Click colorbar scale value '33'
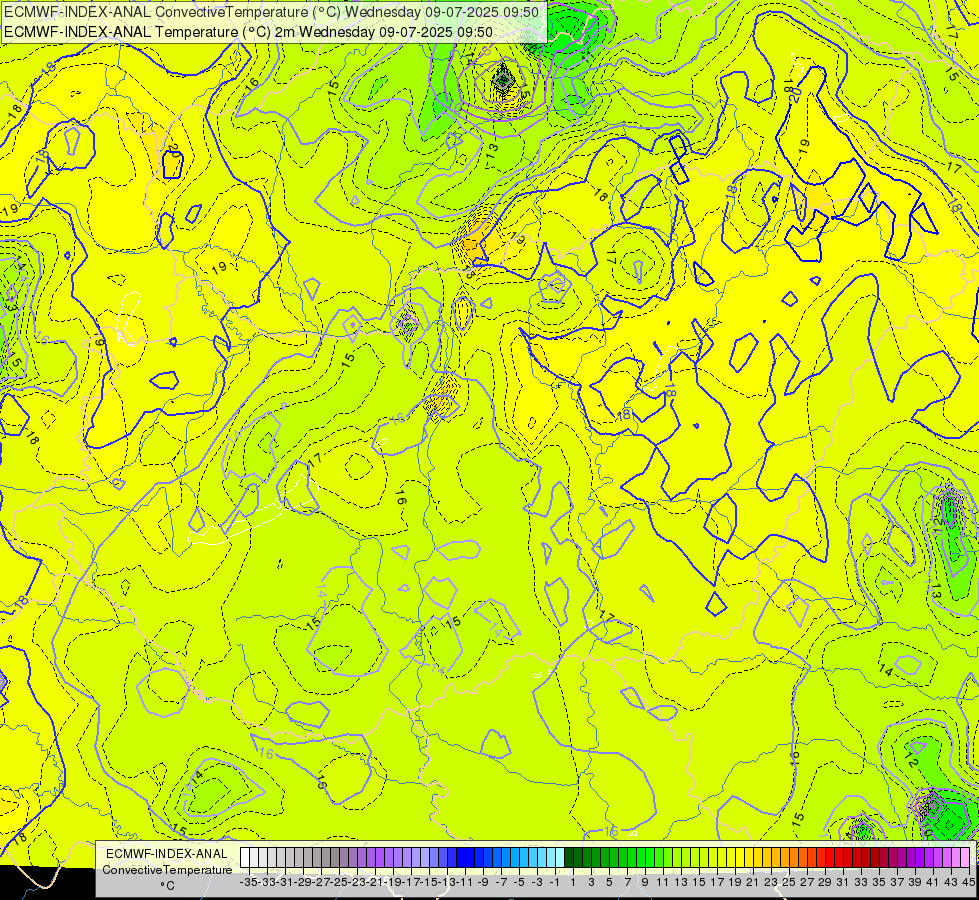The image size is (979, 900). [861, 882]
